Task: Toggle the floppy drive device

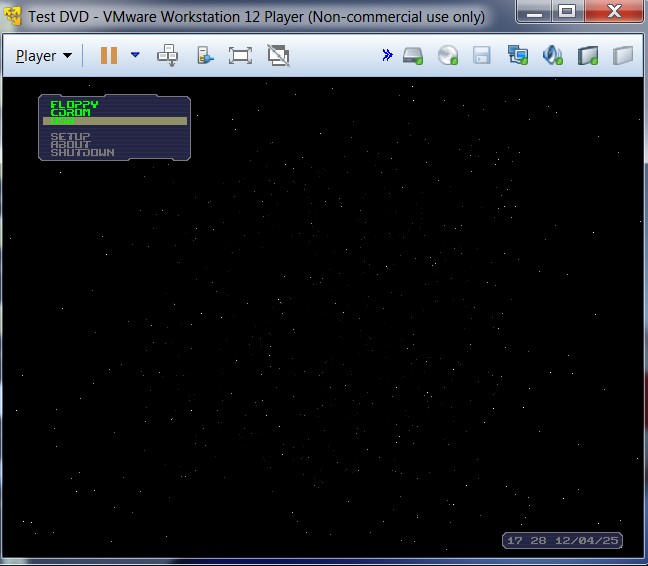Action: [x=482, y=56]
